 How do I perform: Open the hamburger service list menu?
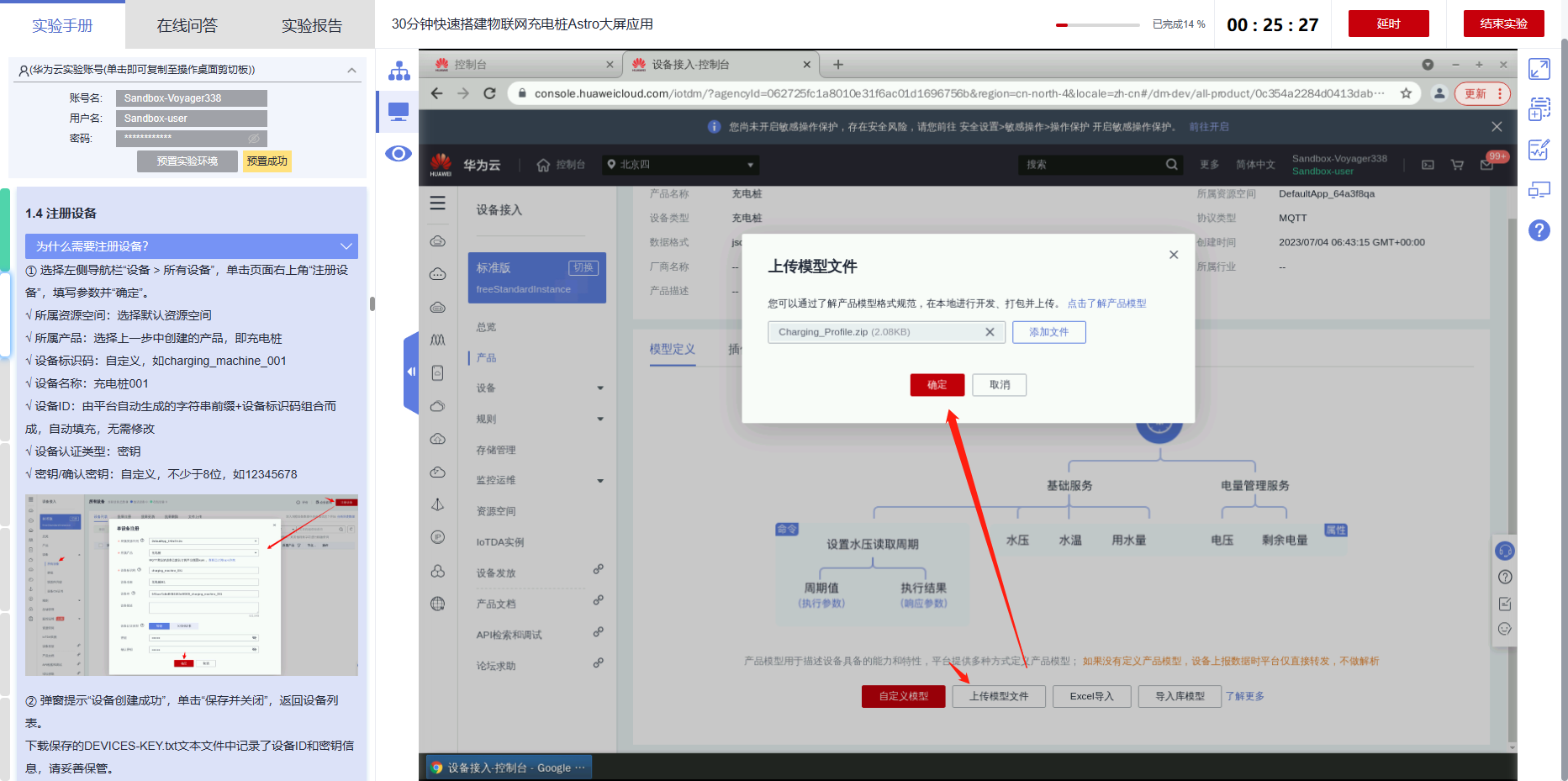[438, 203]
